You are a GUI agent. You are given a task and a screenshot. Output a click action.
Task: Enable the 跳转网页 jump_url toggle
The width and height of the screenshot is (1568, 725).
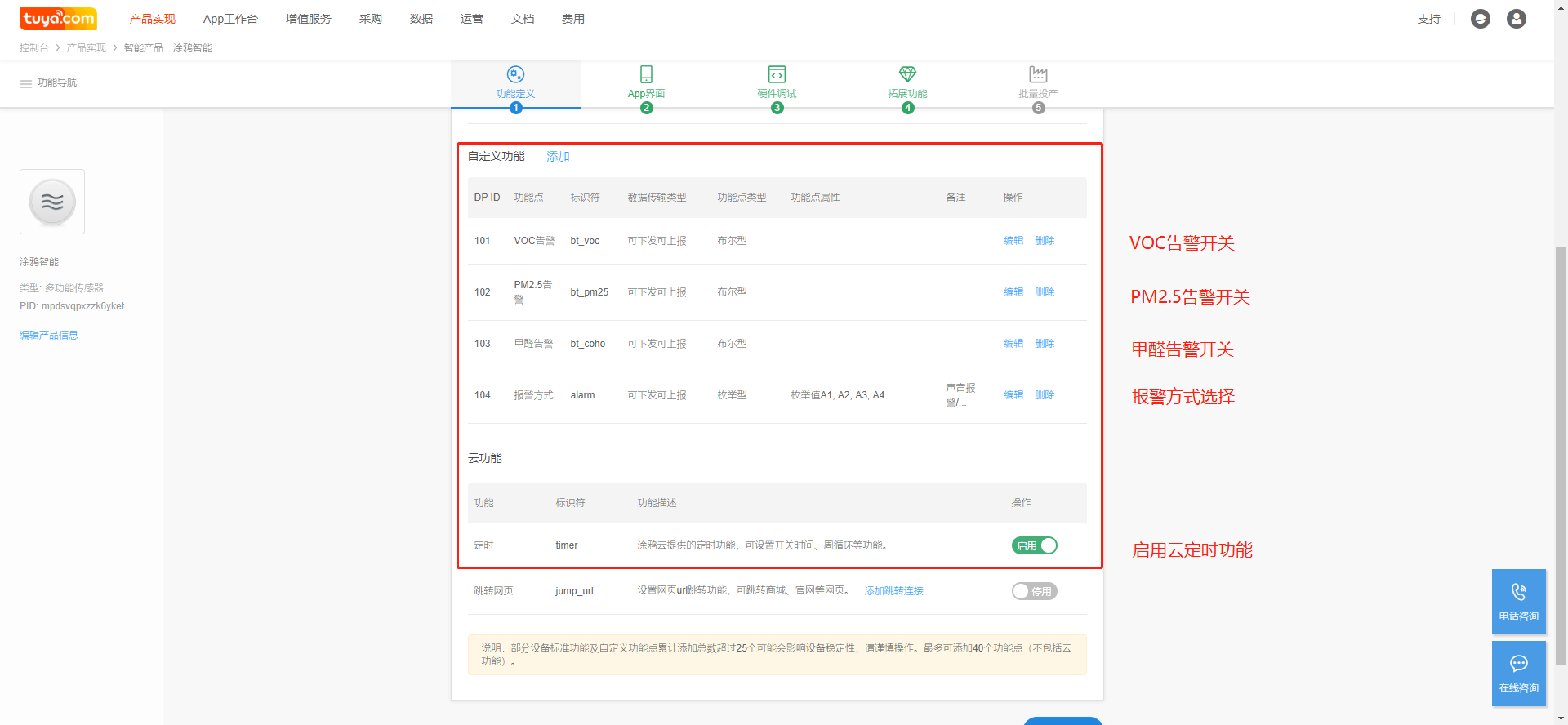click(x=1035, y=591)
